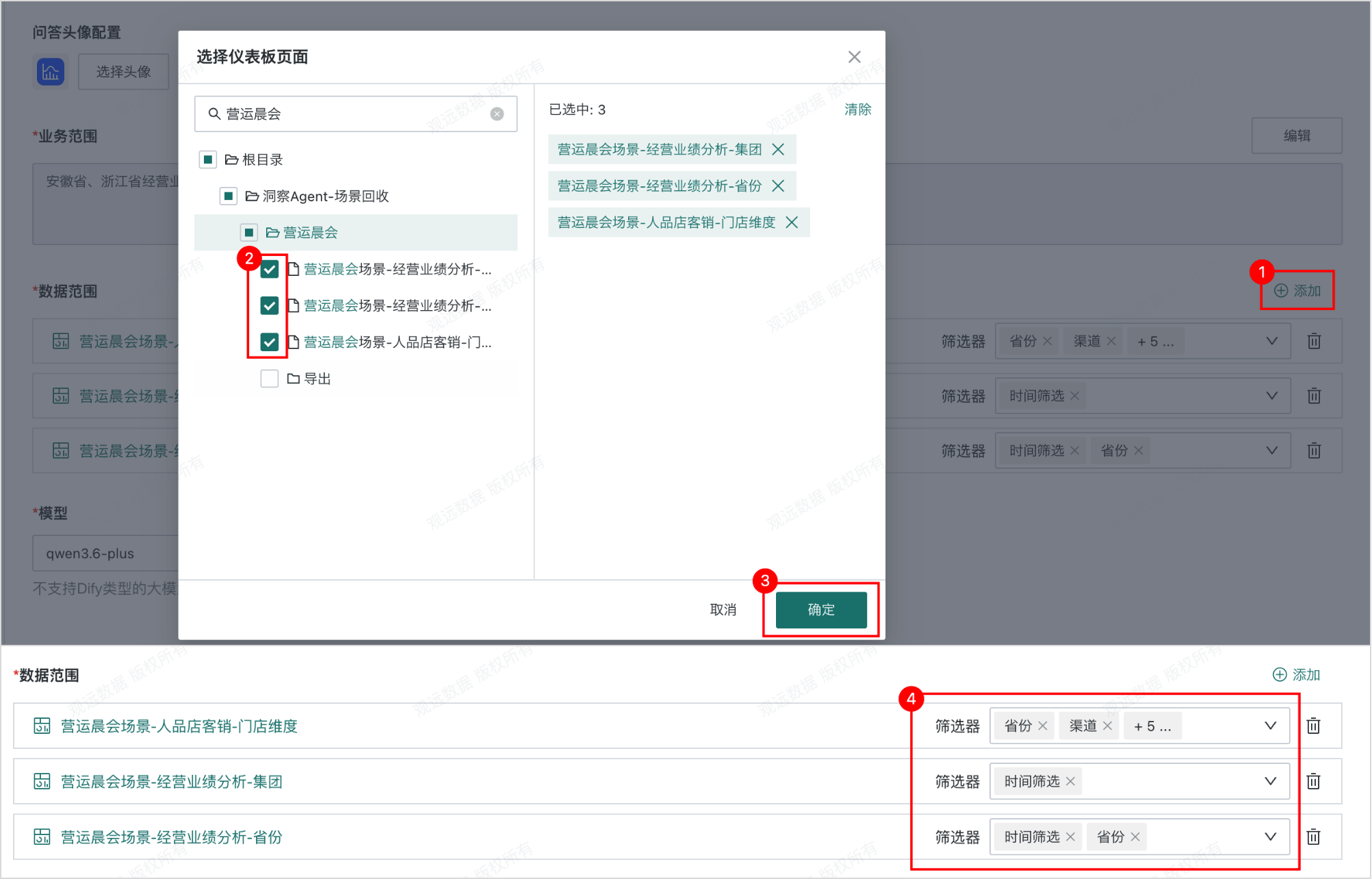Expand filter dropdown for 经营业绩分析-集团 row
The width and height of the screenshot is (1372, 879).
[1271, 781]
